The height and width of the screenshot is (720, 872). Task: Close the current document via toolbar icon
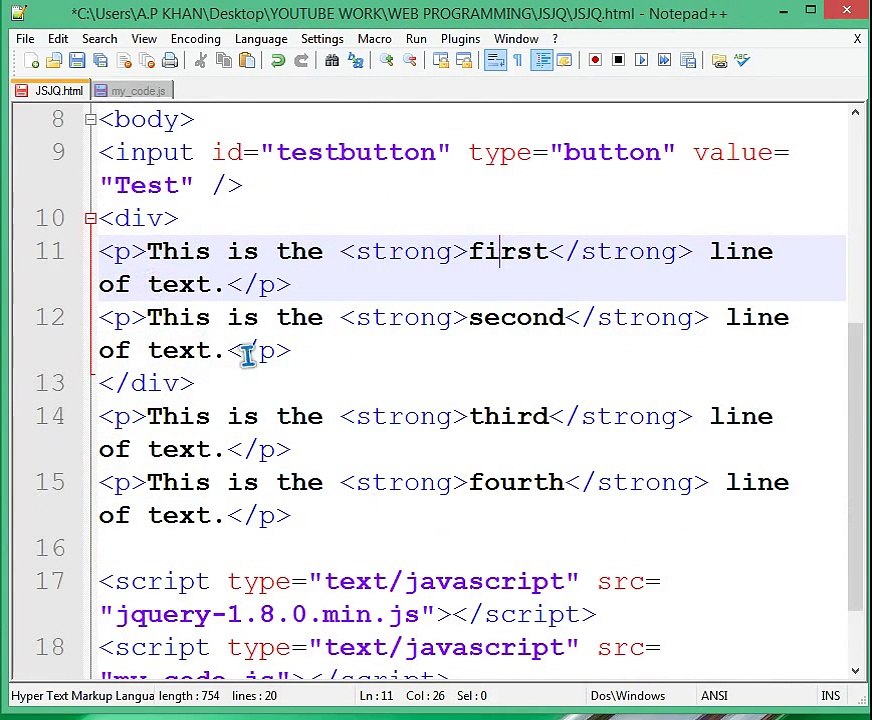point(123,60)
